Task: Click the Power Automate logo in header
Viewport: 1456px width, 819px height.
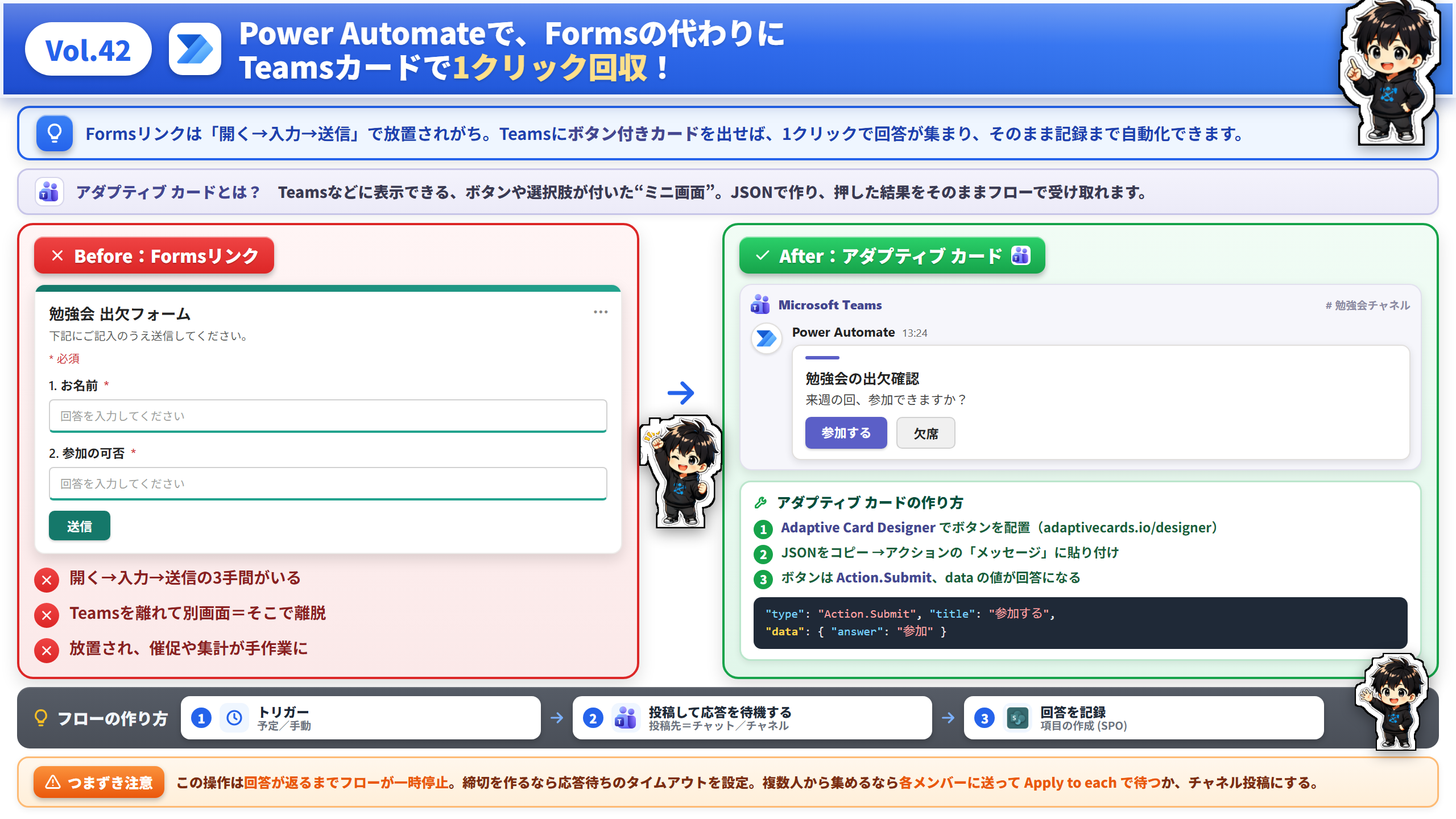Action: point(195,49)
